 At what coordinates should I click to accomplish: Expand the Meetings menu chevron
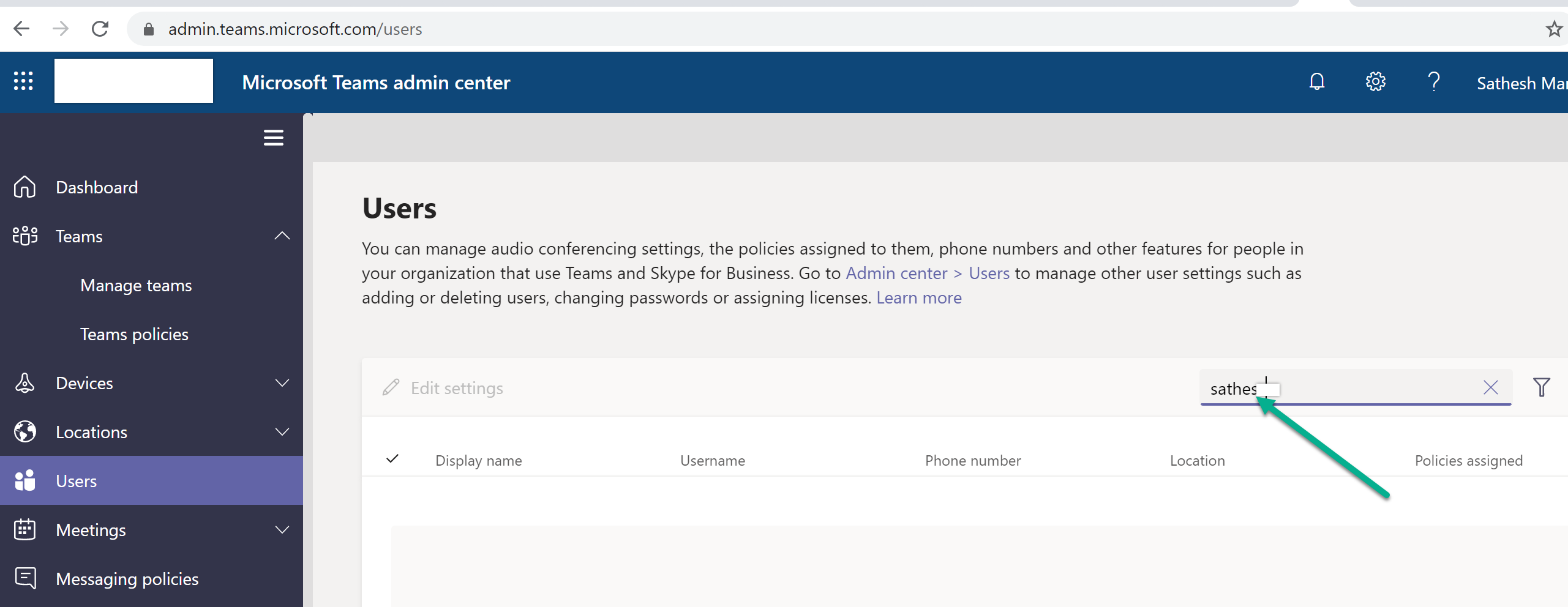tap(282, 530)
